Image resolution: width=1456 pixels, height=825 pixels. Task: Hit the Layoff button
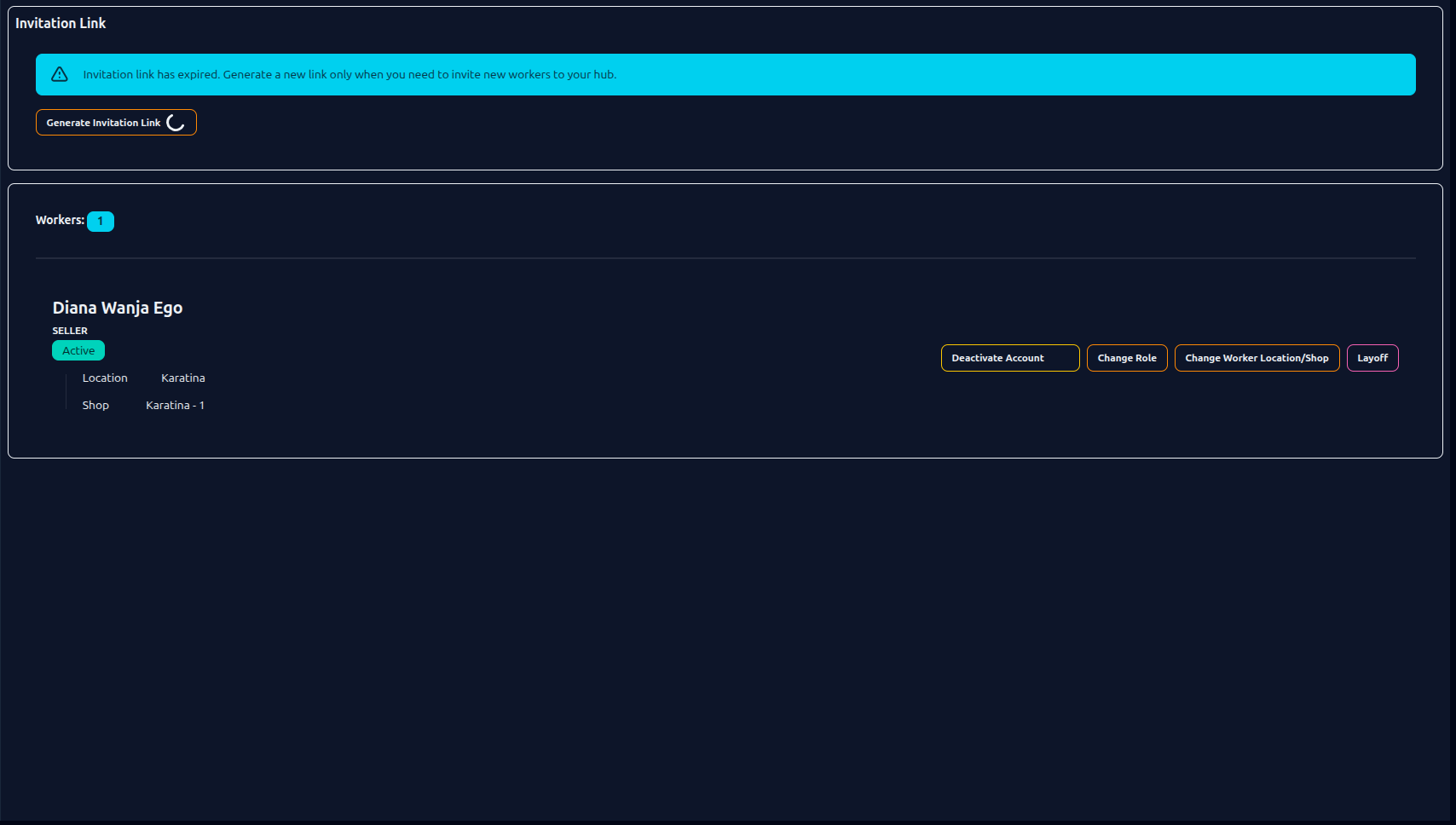tap(1372, 358)
